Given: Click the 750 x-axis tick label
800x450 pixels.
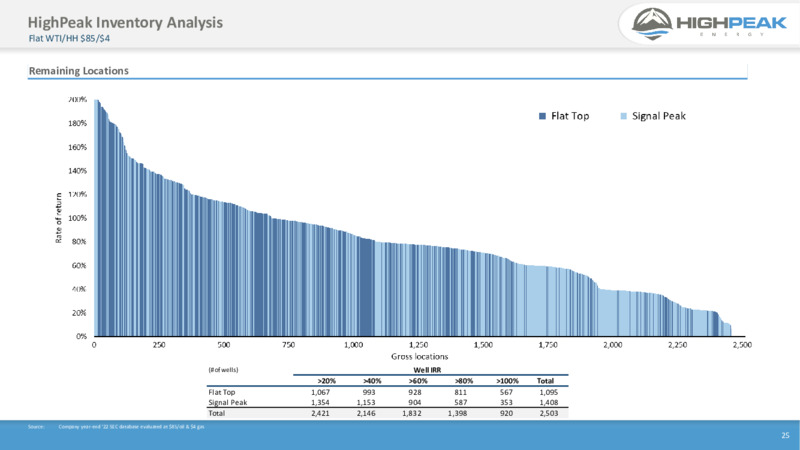Looking at the screenshot, I should (x=288, y=345).
